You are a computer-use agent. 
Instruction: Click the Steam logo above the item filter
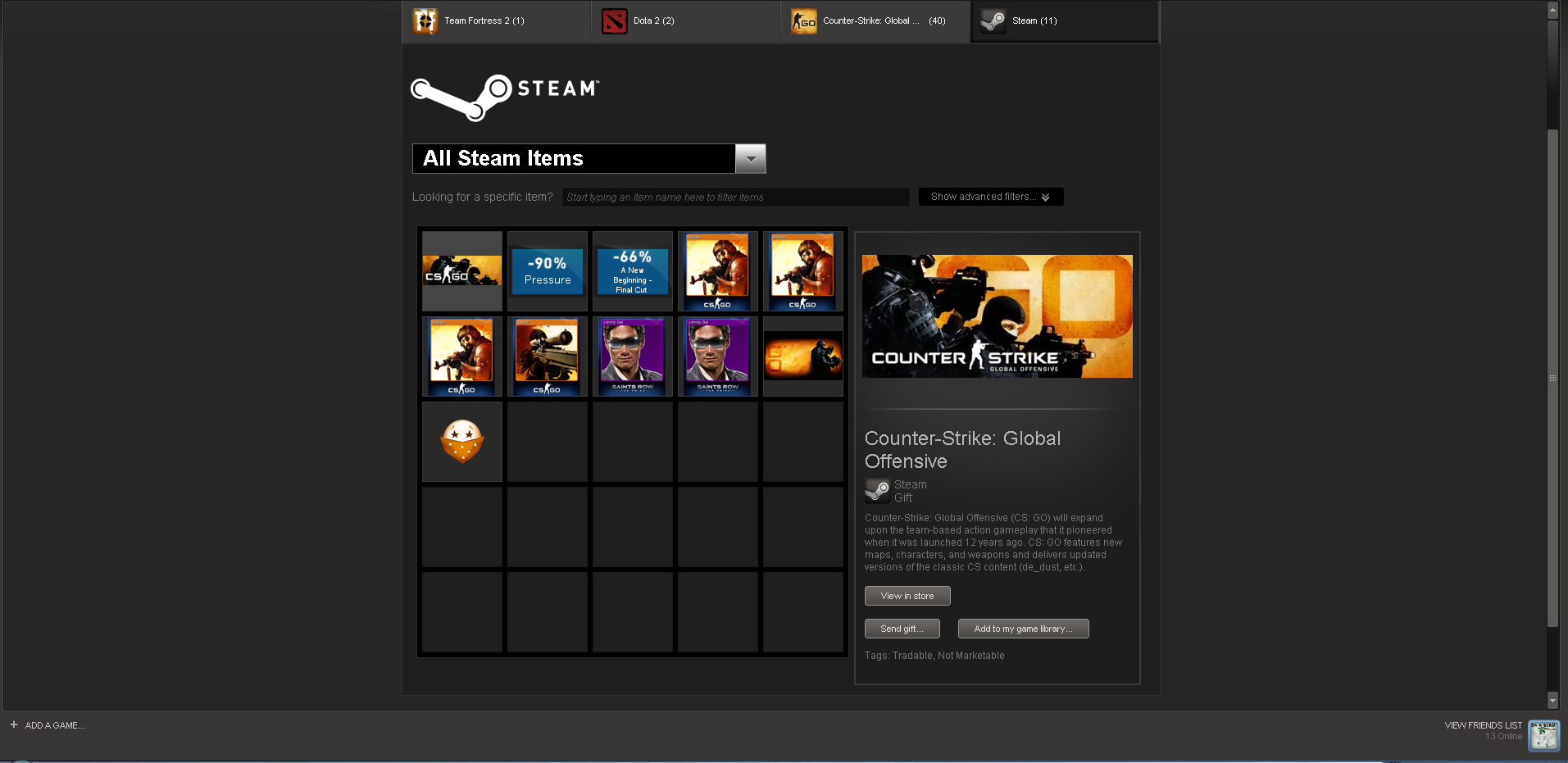[505, 98]
